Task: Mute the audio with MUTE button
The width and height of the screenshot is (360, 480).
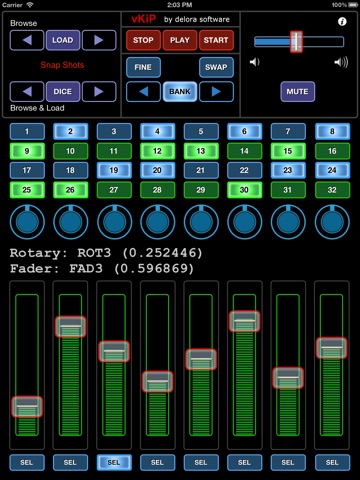Action: click(297, 91)
